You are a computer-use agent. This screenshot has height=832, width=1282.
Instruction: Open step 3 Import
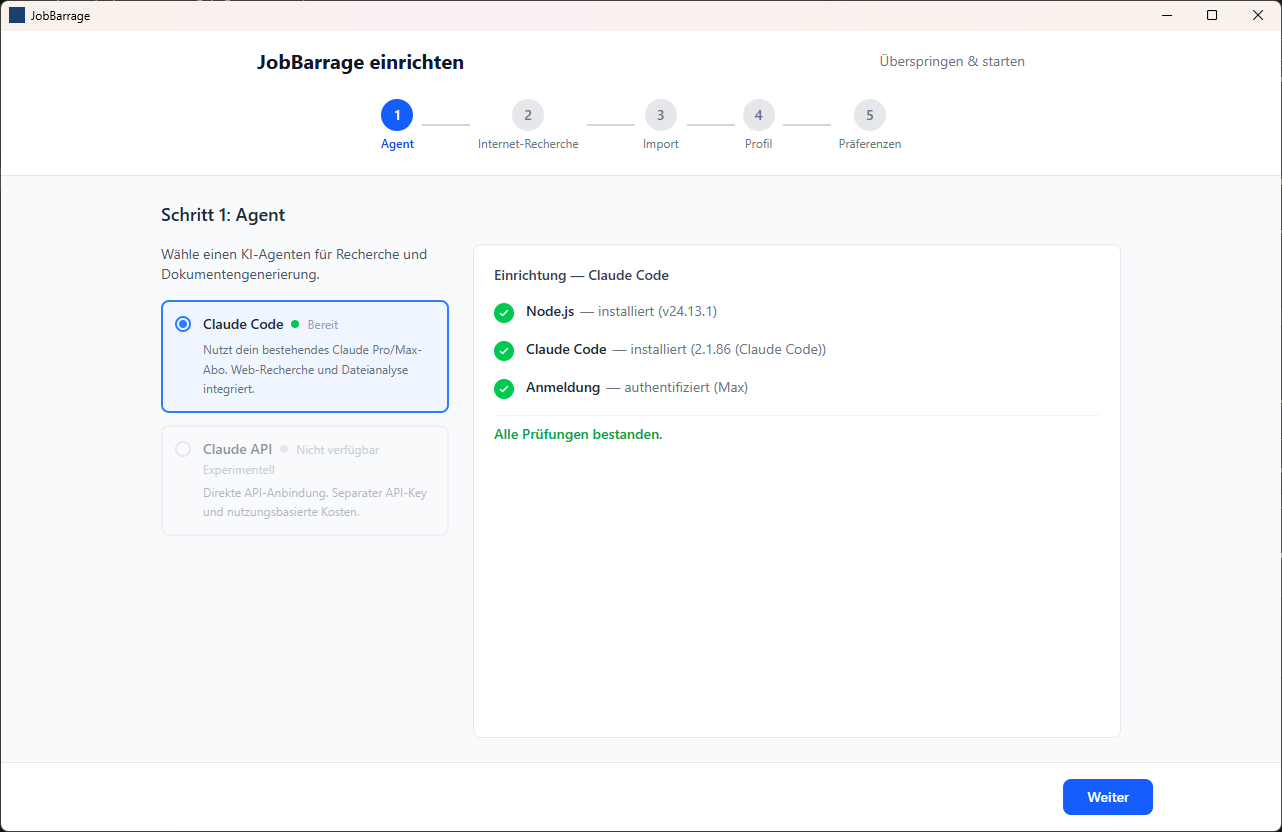click(x=660, y=115)
